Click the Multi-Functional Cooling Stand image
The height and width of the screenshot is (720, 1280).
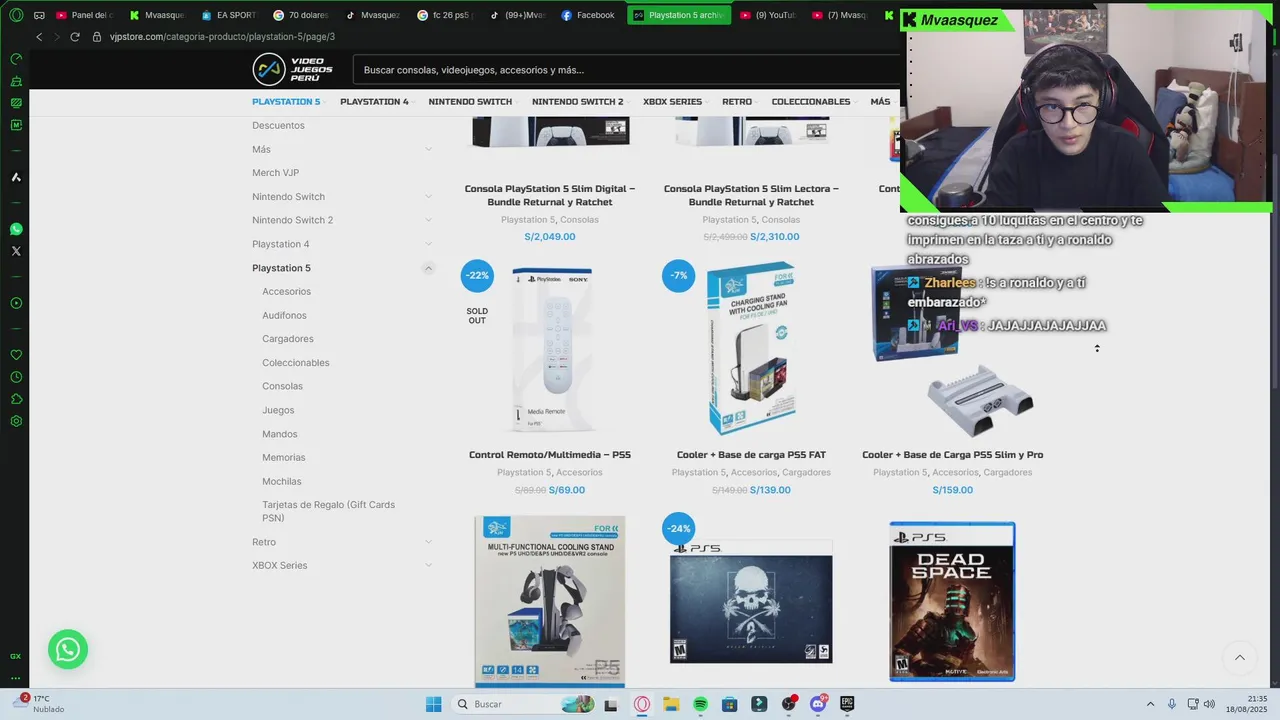click(x=550, y=602)
